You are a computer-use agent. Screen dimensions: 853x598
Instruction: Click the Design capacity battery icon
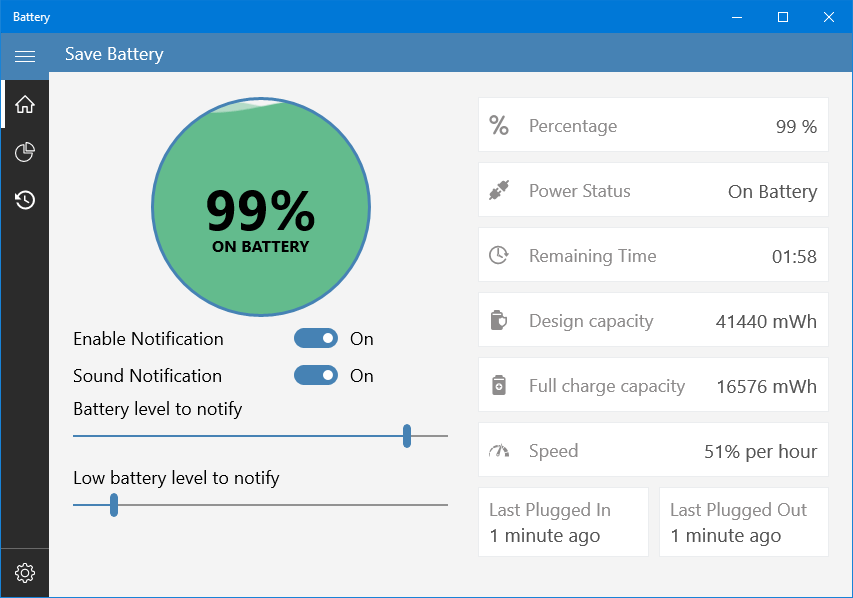click(x=498, y=320)
